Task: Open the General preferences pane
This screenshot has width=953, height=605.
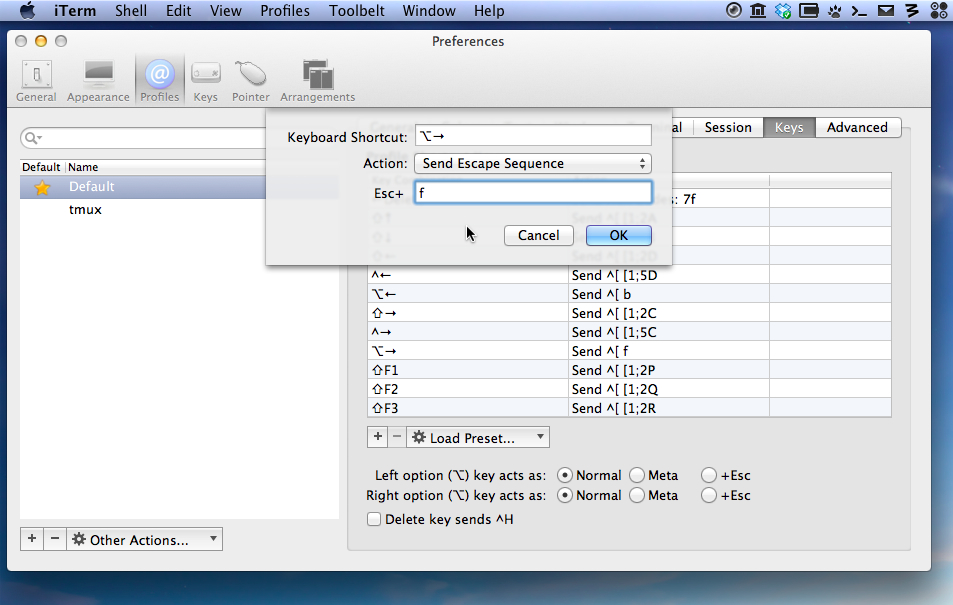Action: (x=36, y=81)
